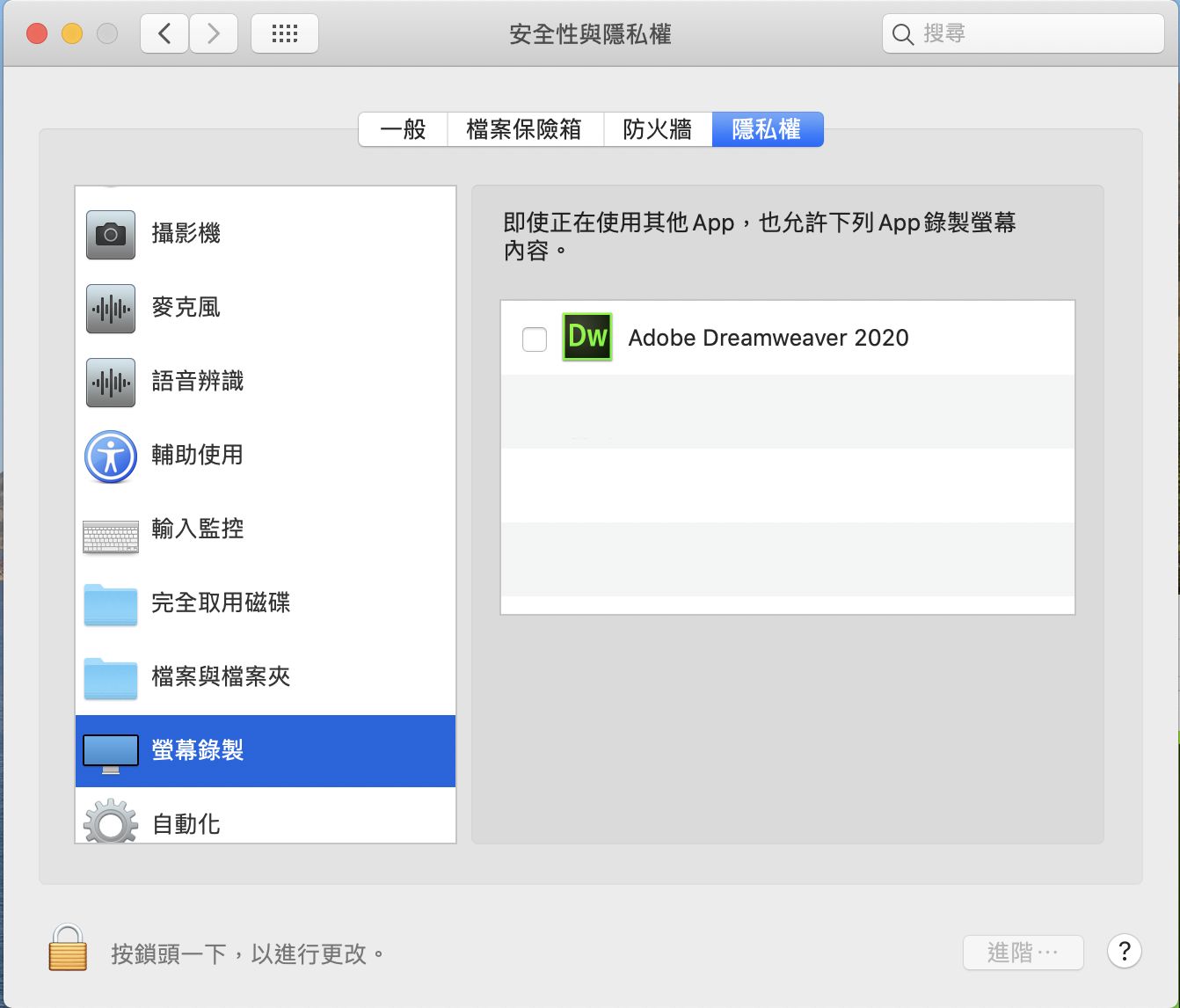Click the Microphone waveform icon
Screen dimensions: 1180x1008
tap(111, 309)
